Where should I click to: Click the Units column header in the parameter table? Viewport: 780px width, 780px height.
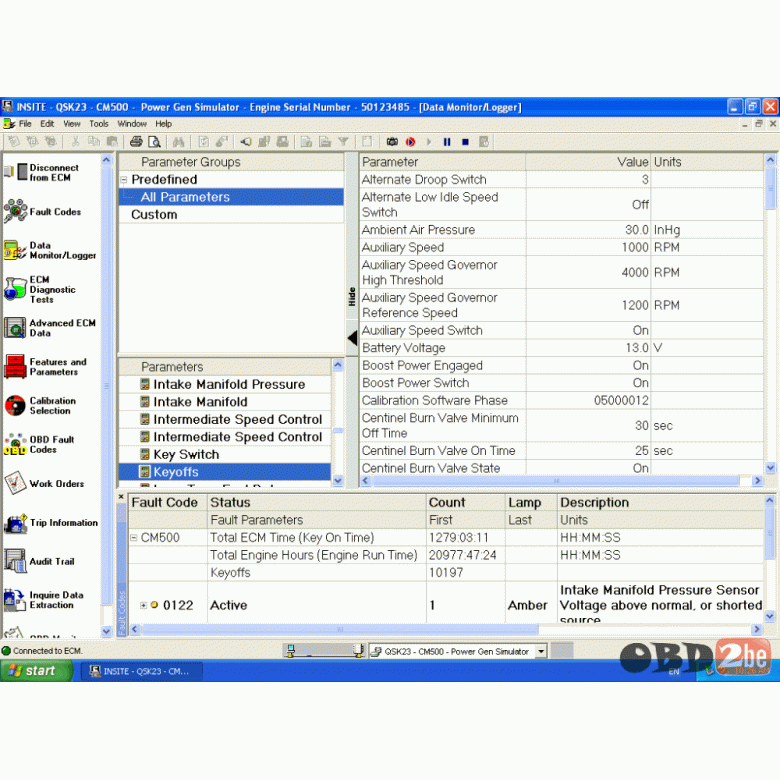pyautogui.click(x=707, y=162)
